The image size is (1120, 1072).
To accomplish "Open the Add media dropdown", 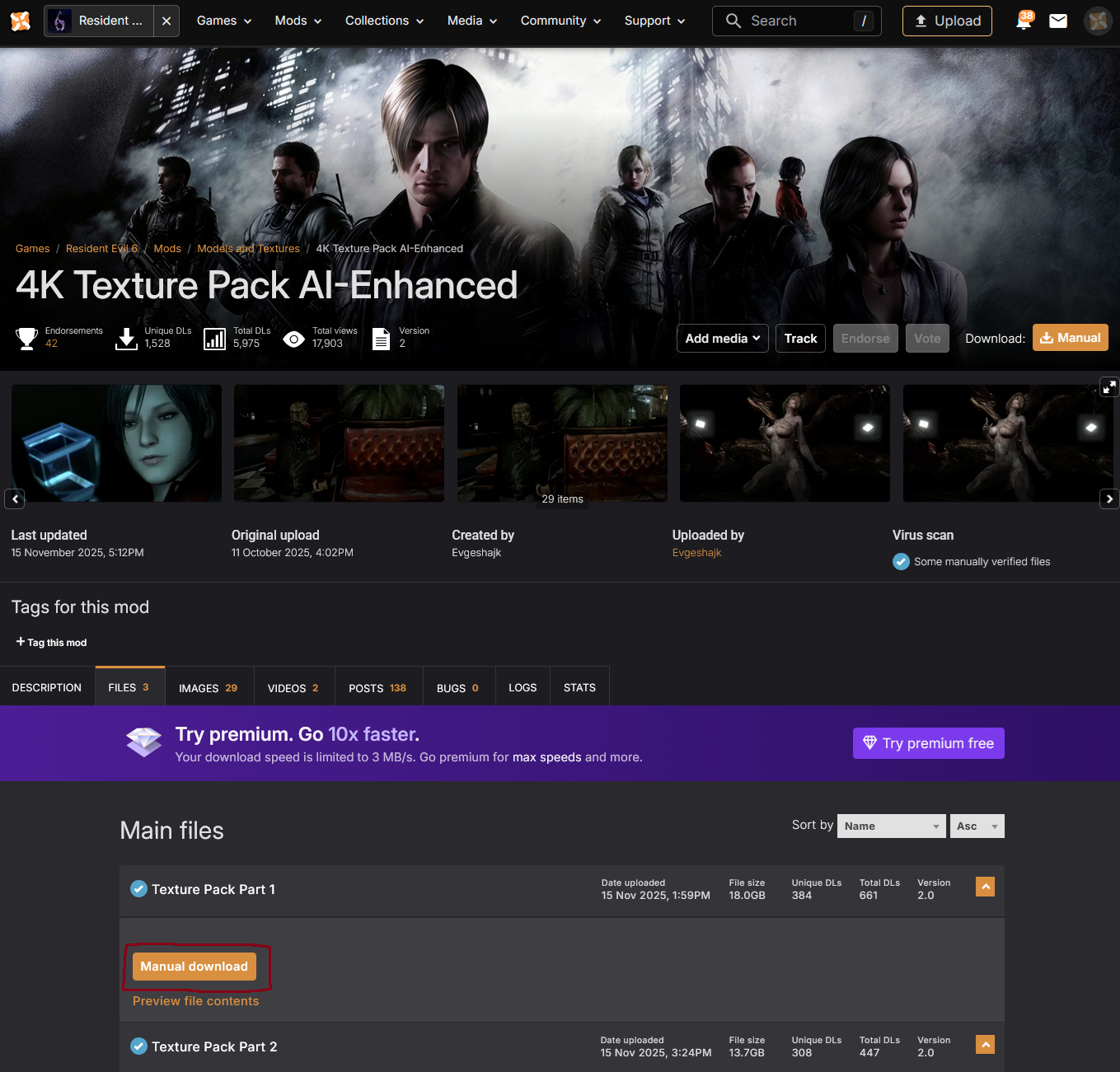I will pos(723,339).
